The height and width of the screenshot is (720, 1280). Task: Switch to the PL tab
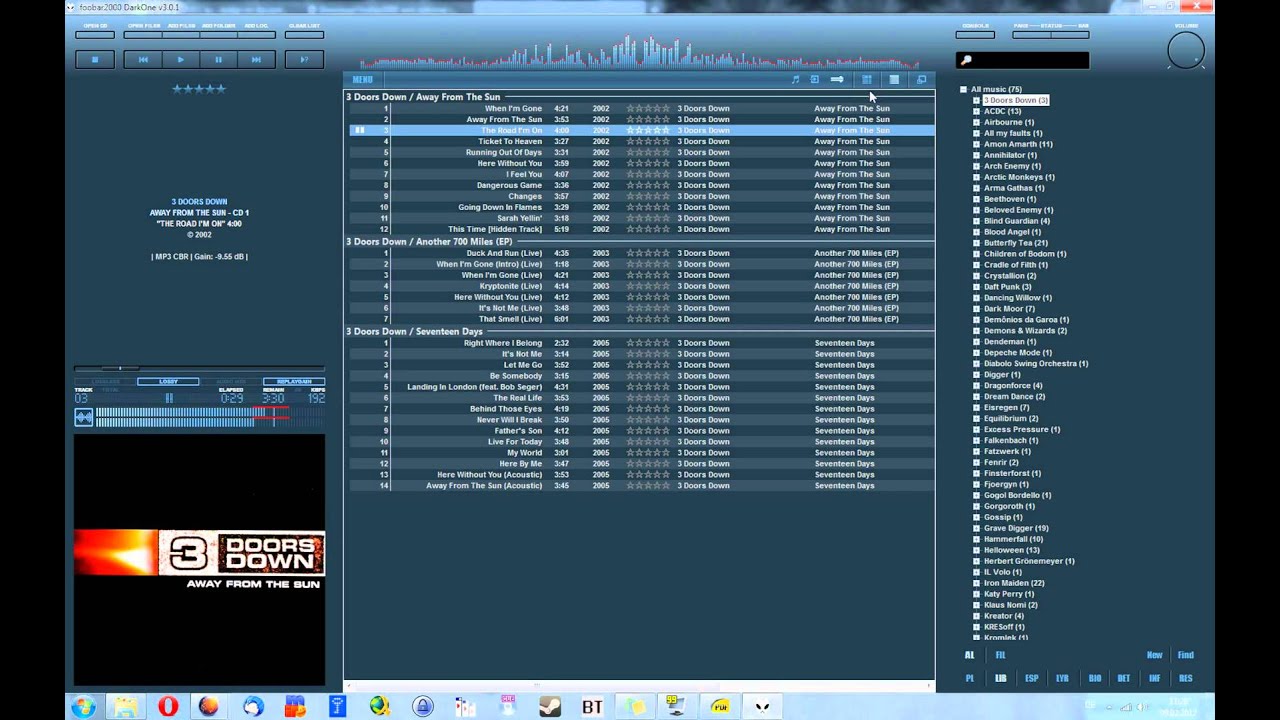(969, 678)
